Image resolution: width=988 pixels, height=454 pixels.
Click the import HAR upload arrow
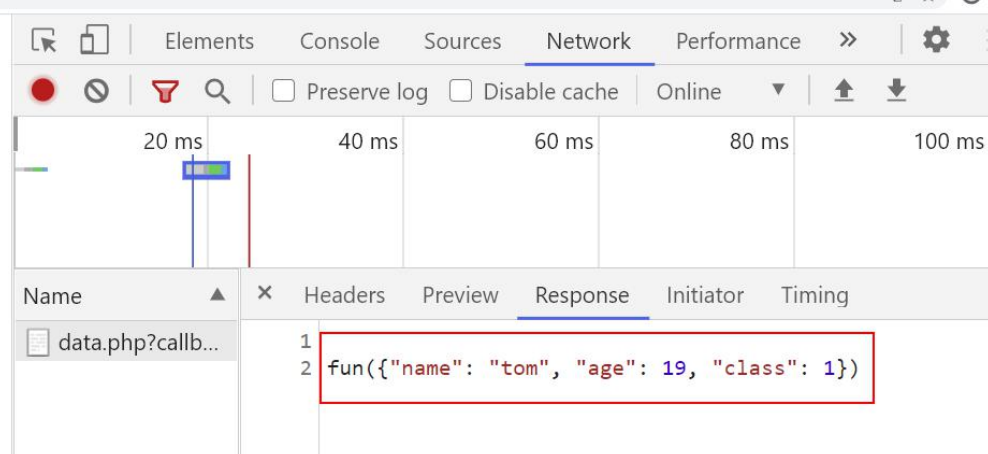[844, 91]
